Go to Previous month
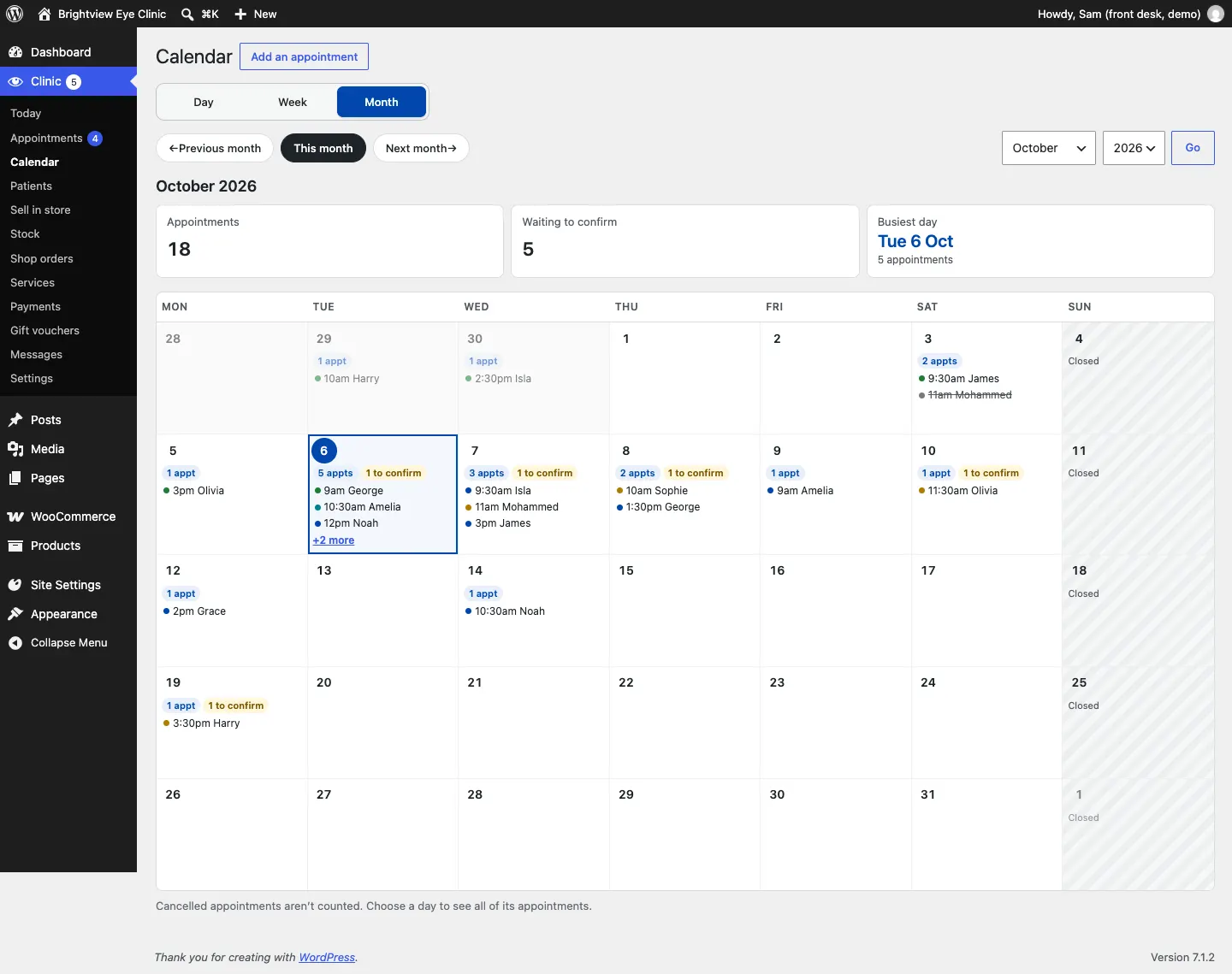The width and height of the screenshot is (1232, 974). pos(215,148)
